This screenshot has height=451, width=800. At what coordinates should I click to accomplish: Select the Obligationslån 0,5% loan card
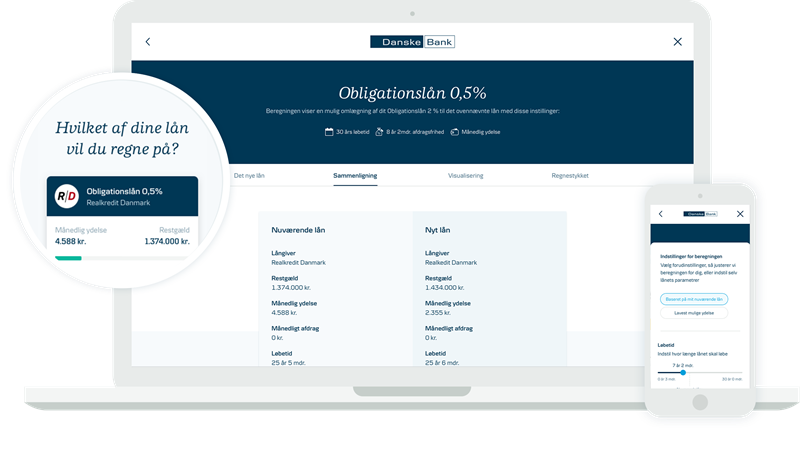tap(125, 196)
